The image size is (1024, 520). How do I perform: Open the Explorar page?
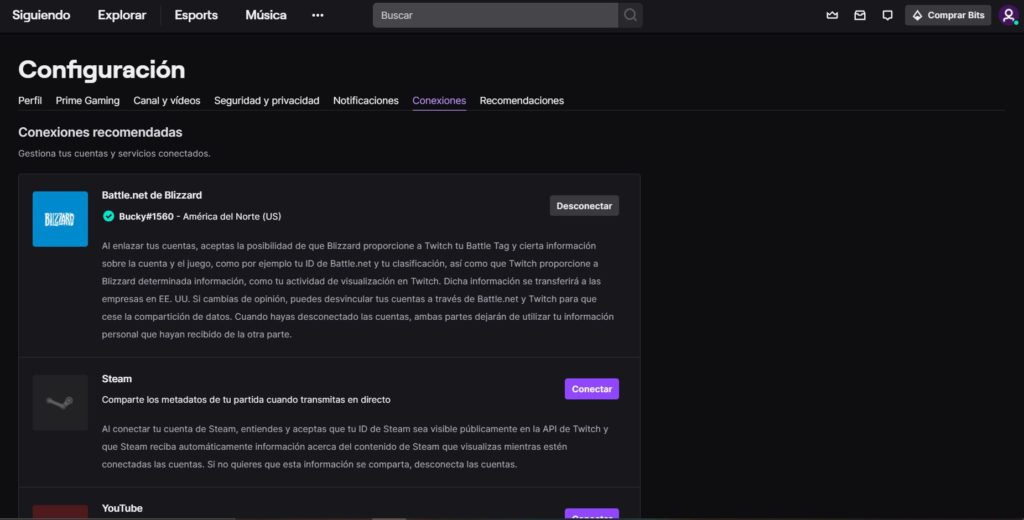(122, 15)
